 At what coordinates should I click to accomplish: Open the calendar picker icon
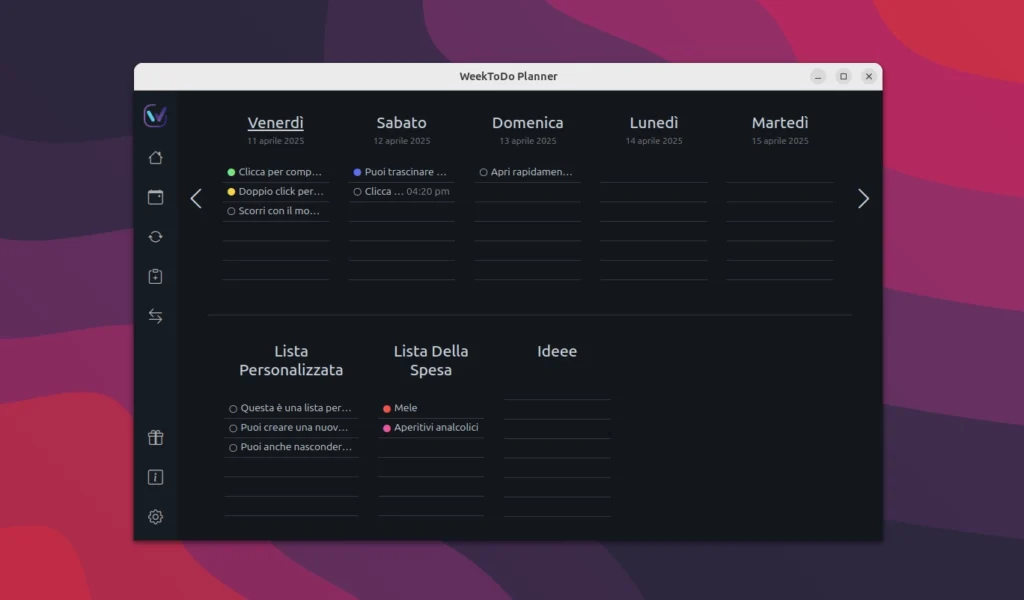[155, 197]
